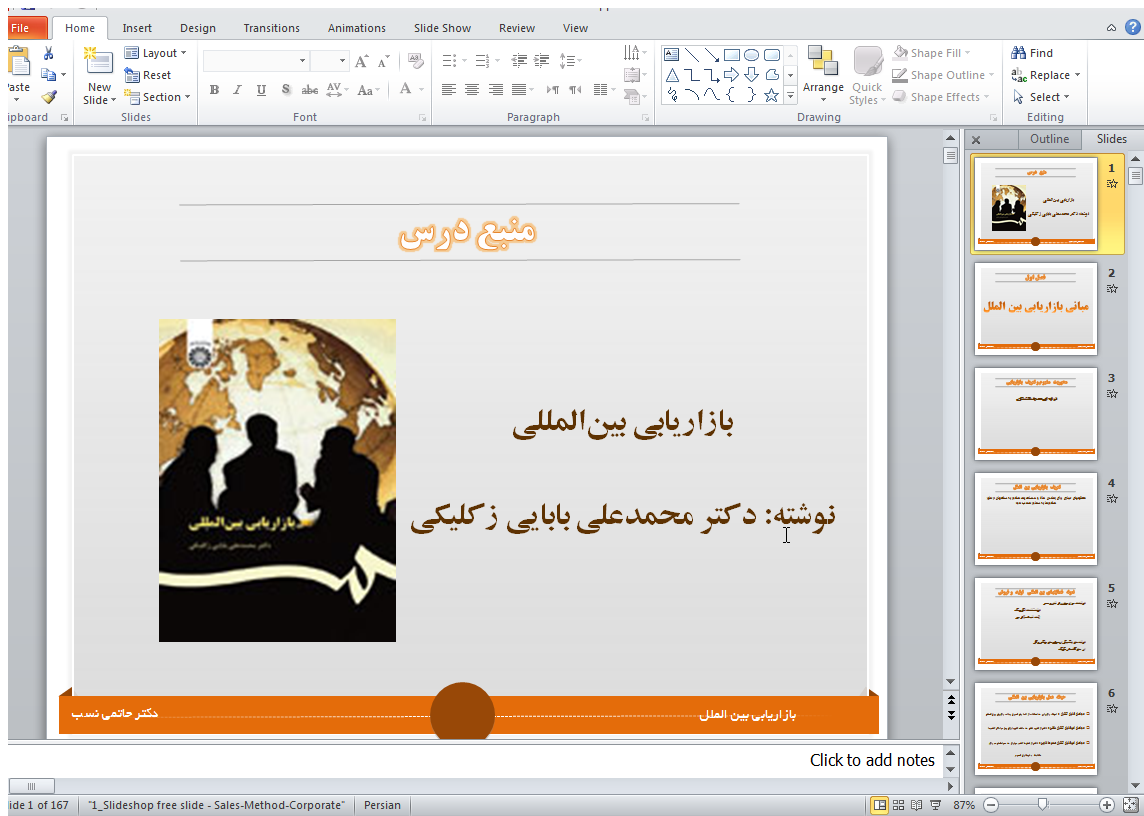Viewport: 1144px width, 816px height.
Task: Click the Decrease List Level icon
Action: 519,61
